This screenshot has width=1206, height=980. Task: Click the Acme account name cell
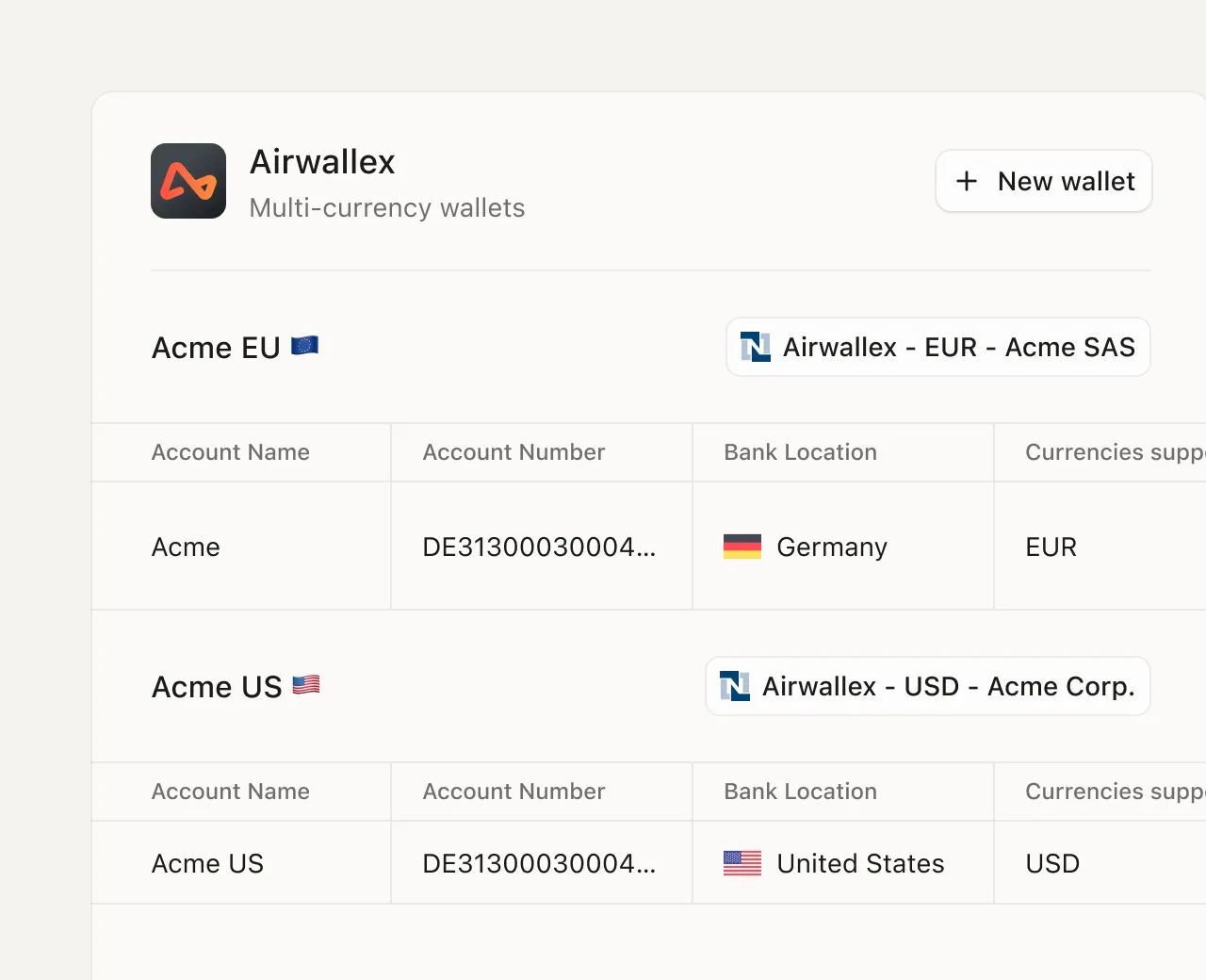click(186, 547)
